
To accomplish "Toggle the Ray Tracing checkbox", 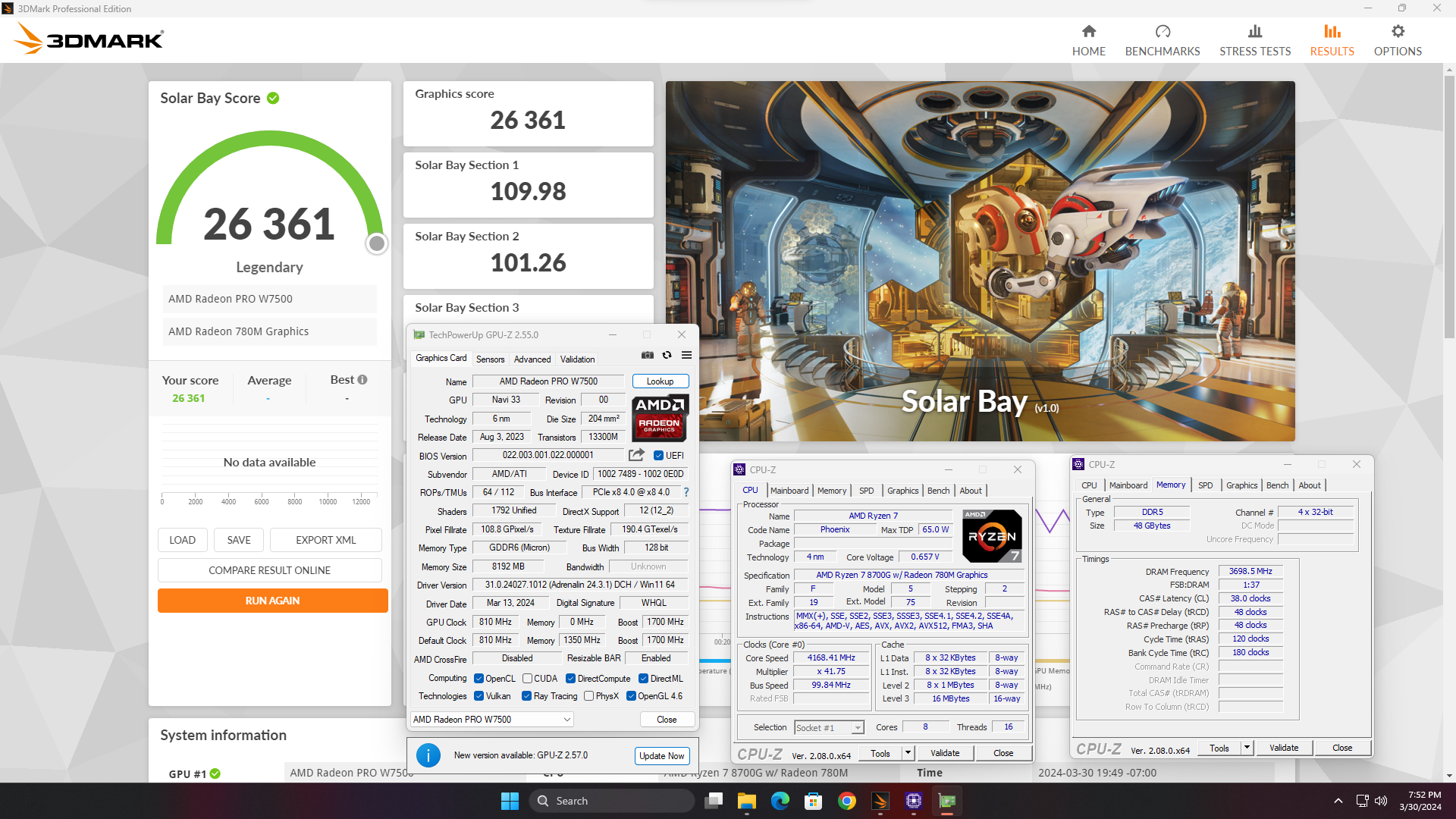I will point(526,696).
